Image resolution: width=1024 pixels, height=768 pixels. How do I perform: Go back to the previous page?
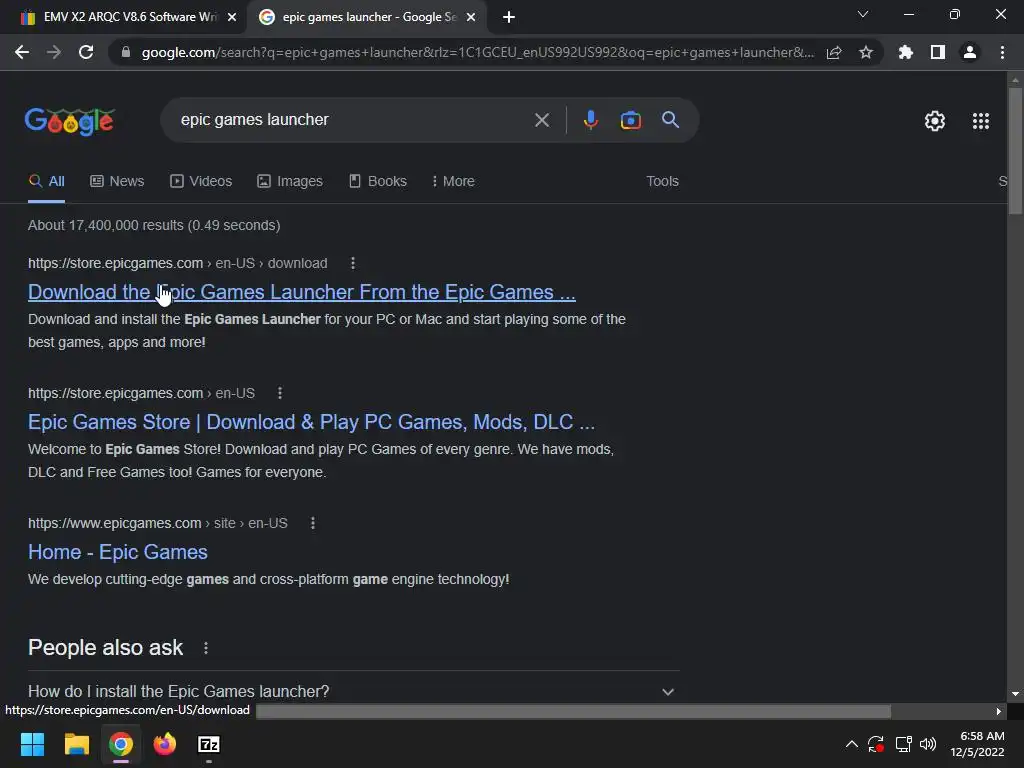pos(22,52)
